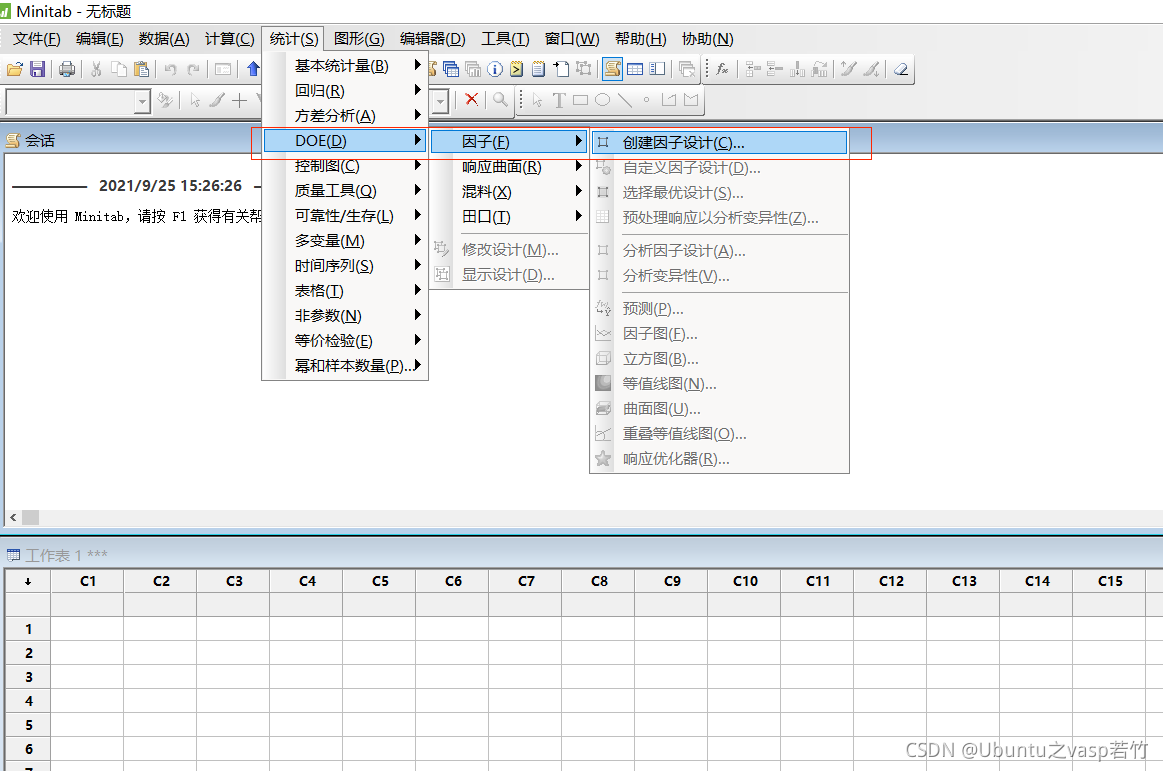
Task: Choose the 因子(F) submenu item
Action: click(x=509, y=142)
